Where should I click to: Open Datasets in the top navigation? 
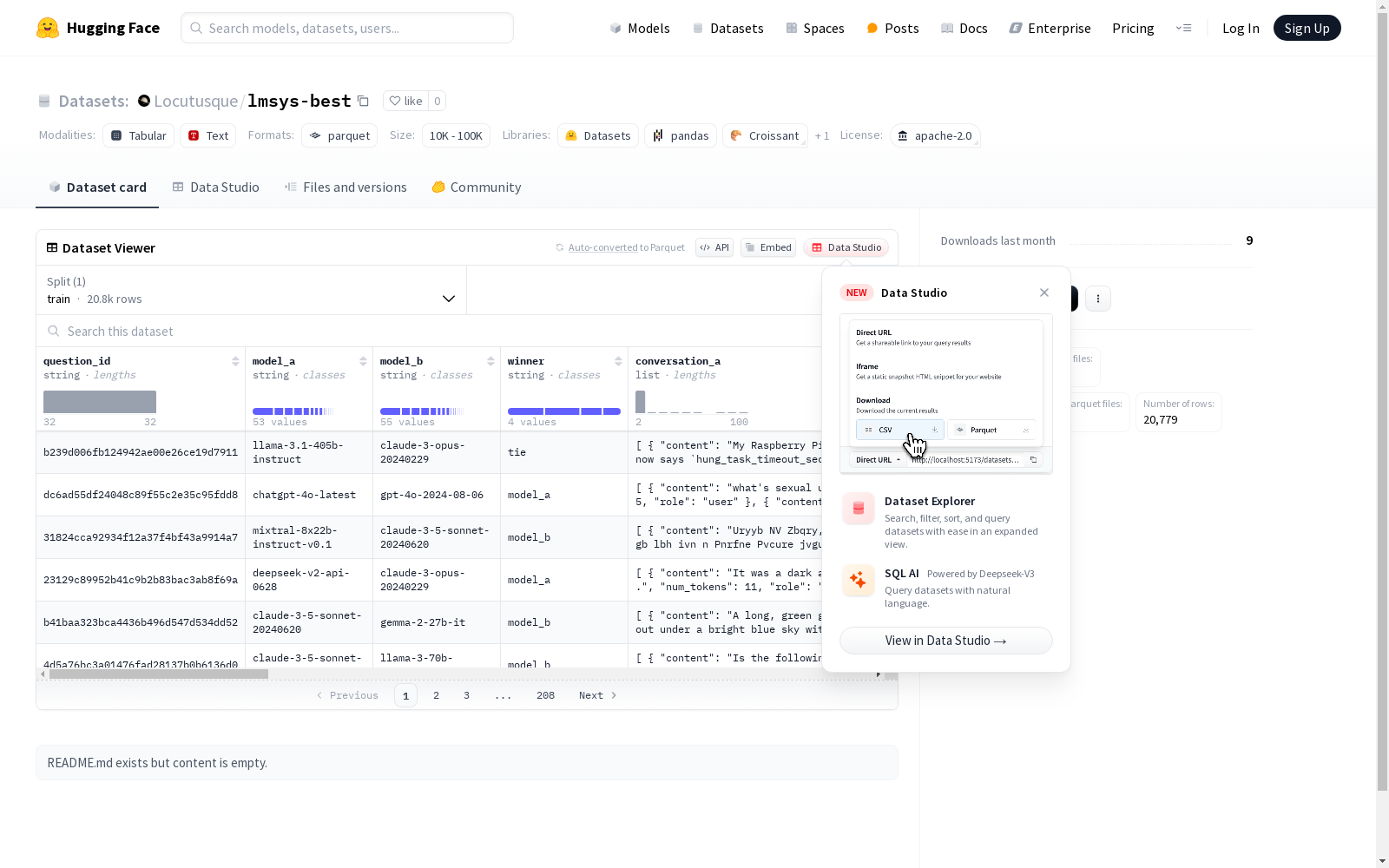coord(727,28)
